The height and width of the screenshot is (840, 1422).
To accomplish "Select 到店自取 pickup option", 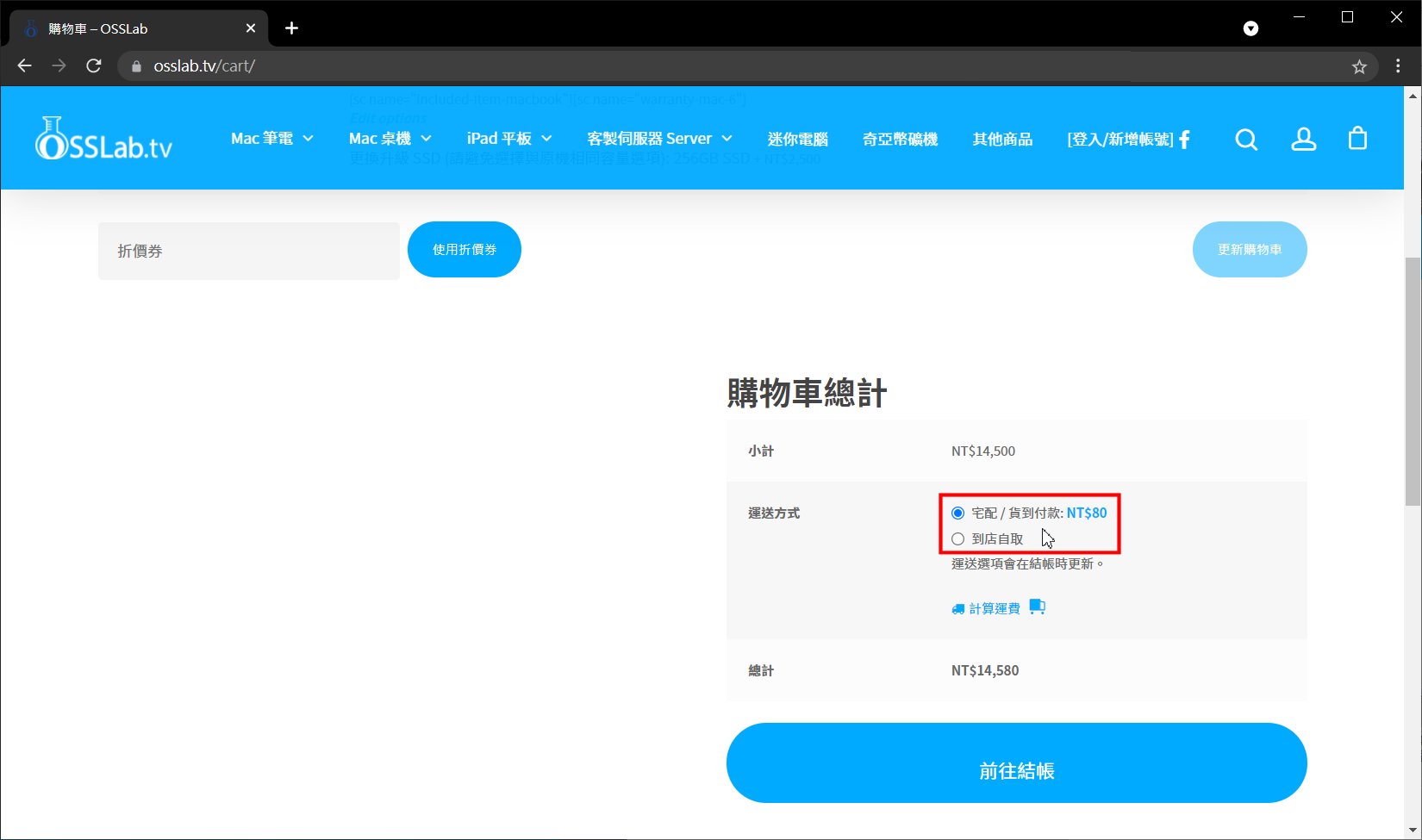I will 957,539.
